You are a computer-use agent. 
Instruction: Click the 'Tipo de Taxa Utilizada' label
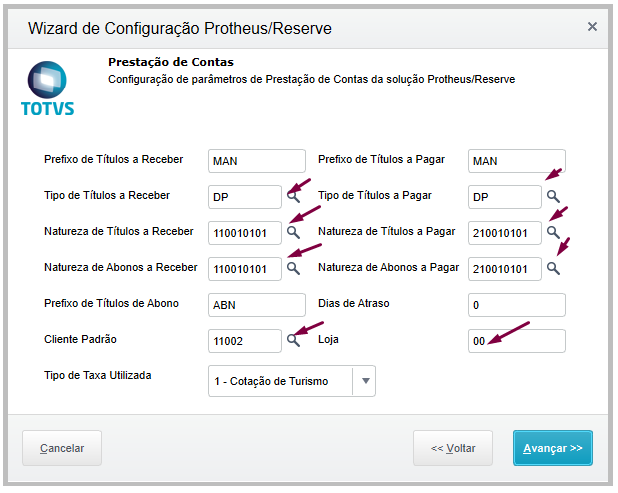click(97, 375)
